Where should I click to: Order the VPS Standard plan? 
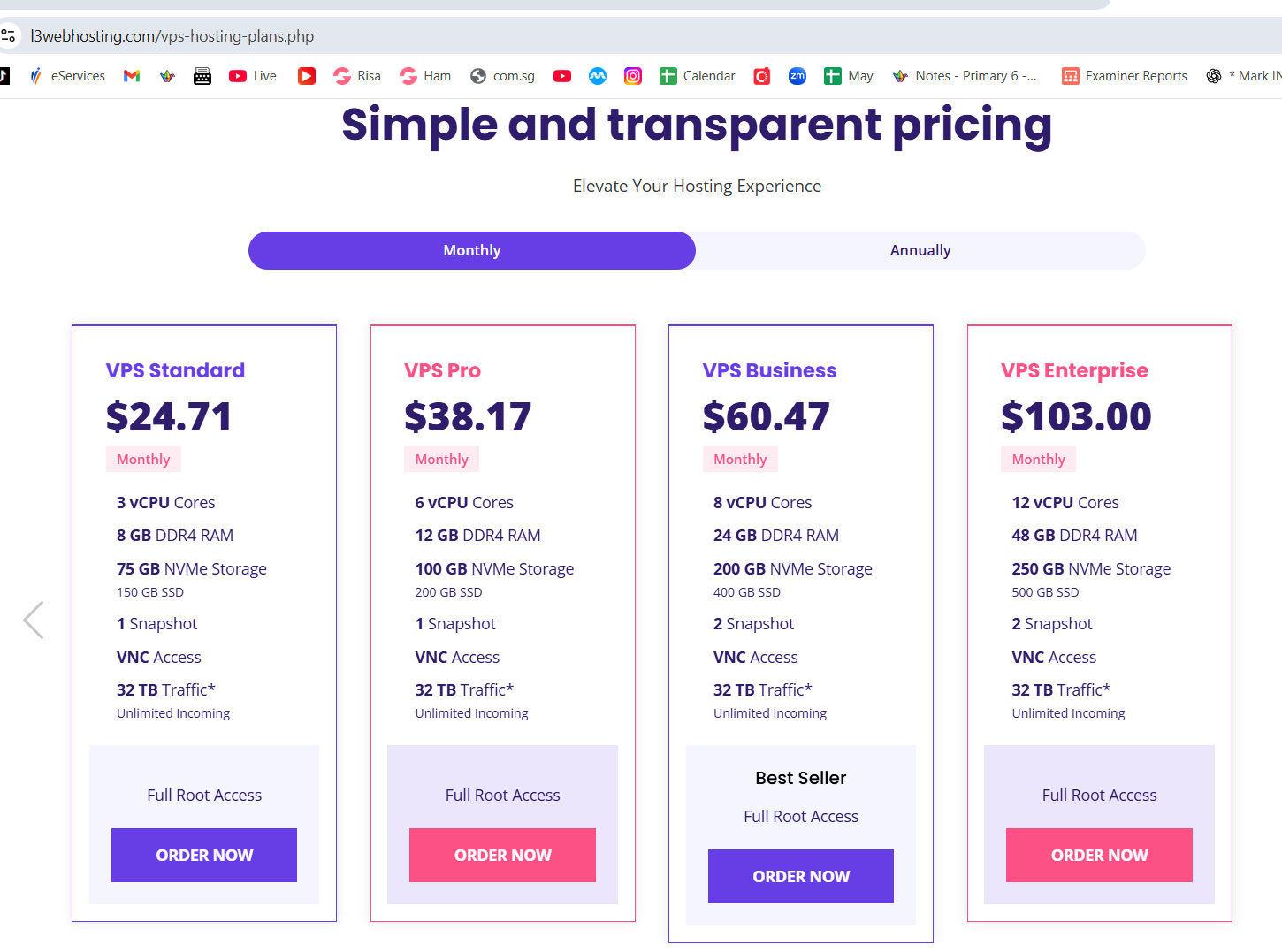click(204, 855)
